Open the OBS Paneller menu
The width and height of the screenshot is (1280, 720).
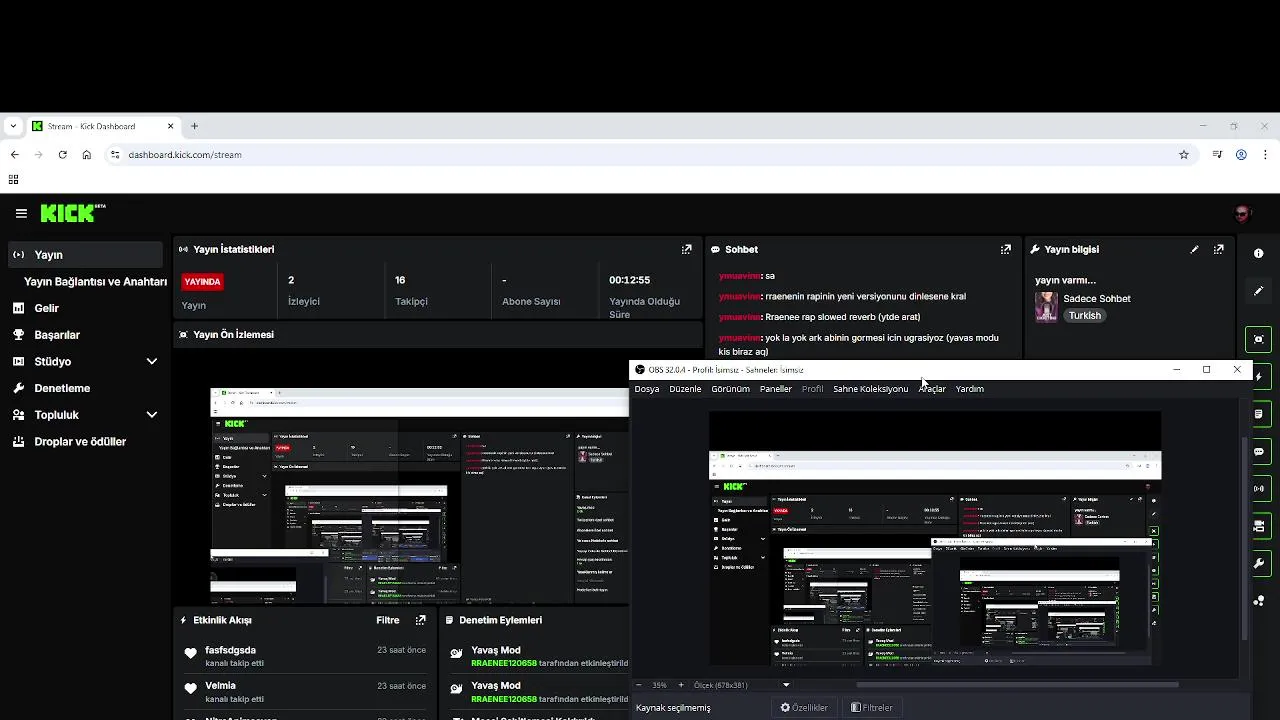[x=776, y=389]
